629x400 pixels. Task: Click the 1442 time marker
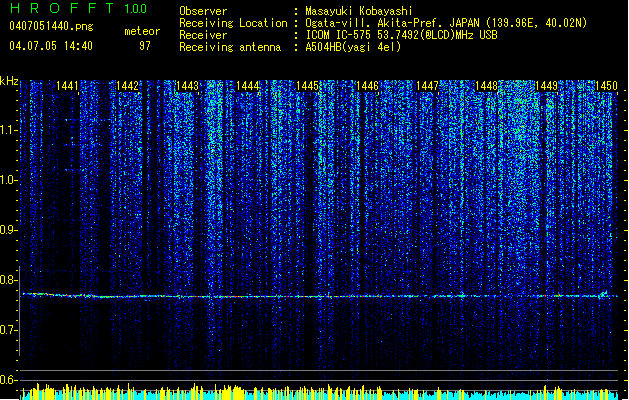click(127, 86)
